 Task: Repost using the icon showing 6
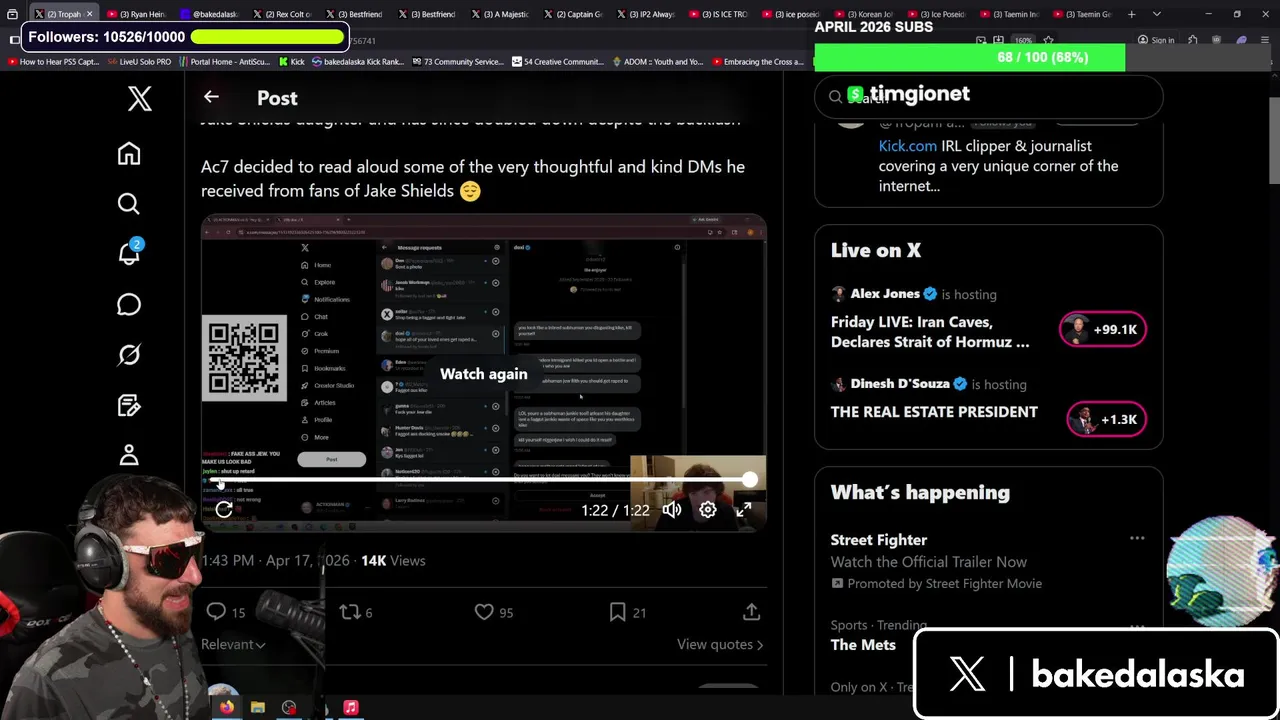[x=356, y=612]
